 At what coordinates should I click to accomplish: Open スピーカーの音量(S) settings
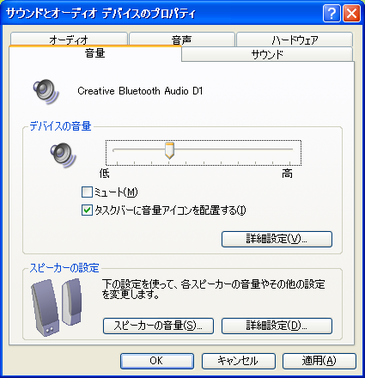(x=158, y=326)
